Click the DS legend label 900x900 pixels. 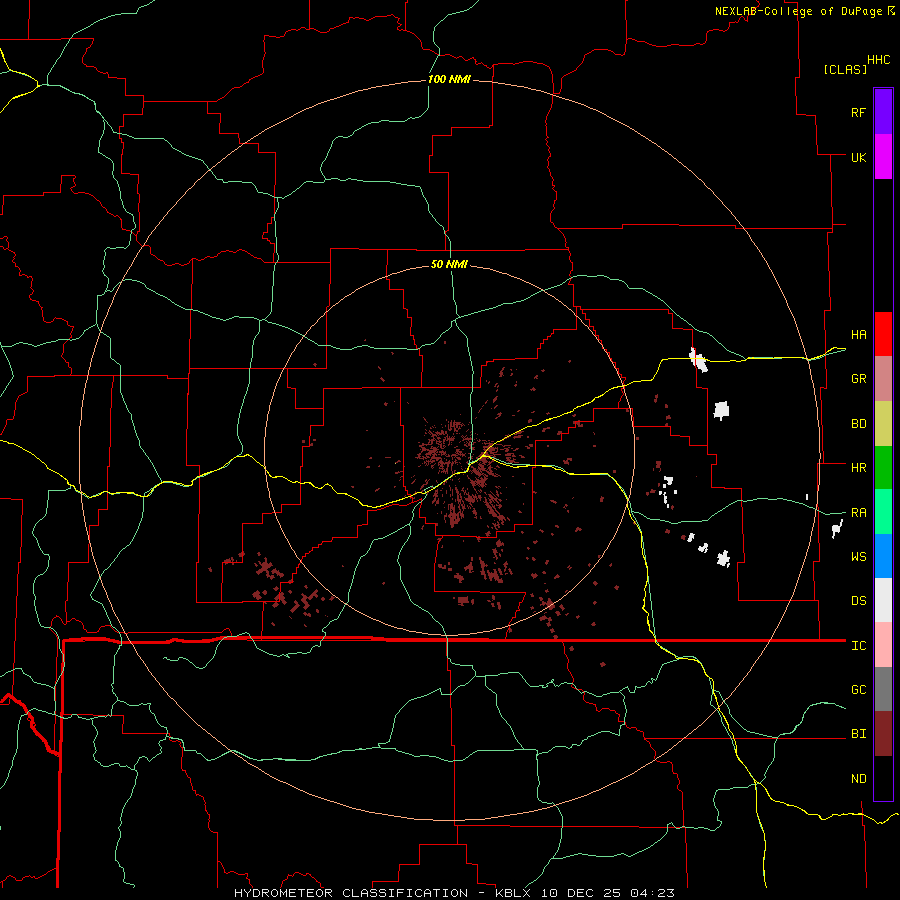click(858, 601)
